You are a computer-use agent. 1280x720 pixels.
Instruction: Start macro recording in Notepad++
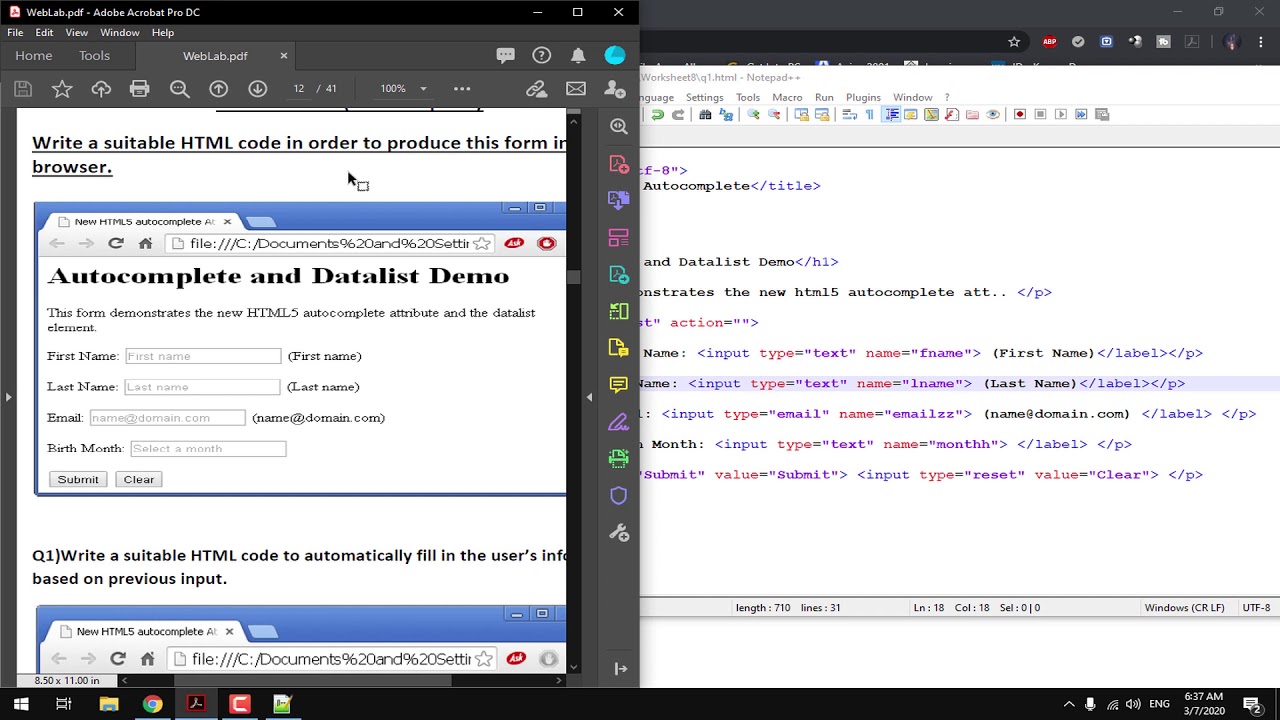click(x=1020, y=114)
